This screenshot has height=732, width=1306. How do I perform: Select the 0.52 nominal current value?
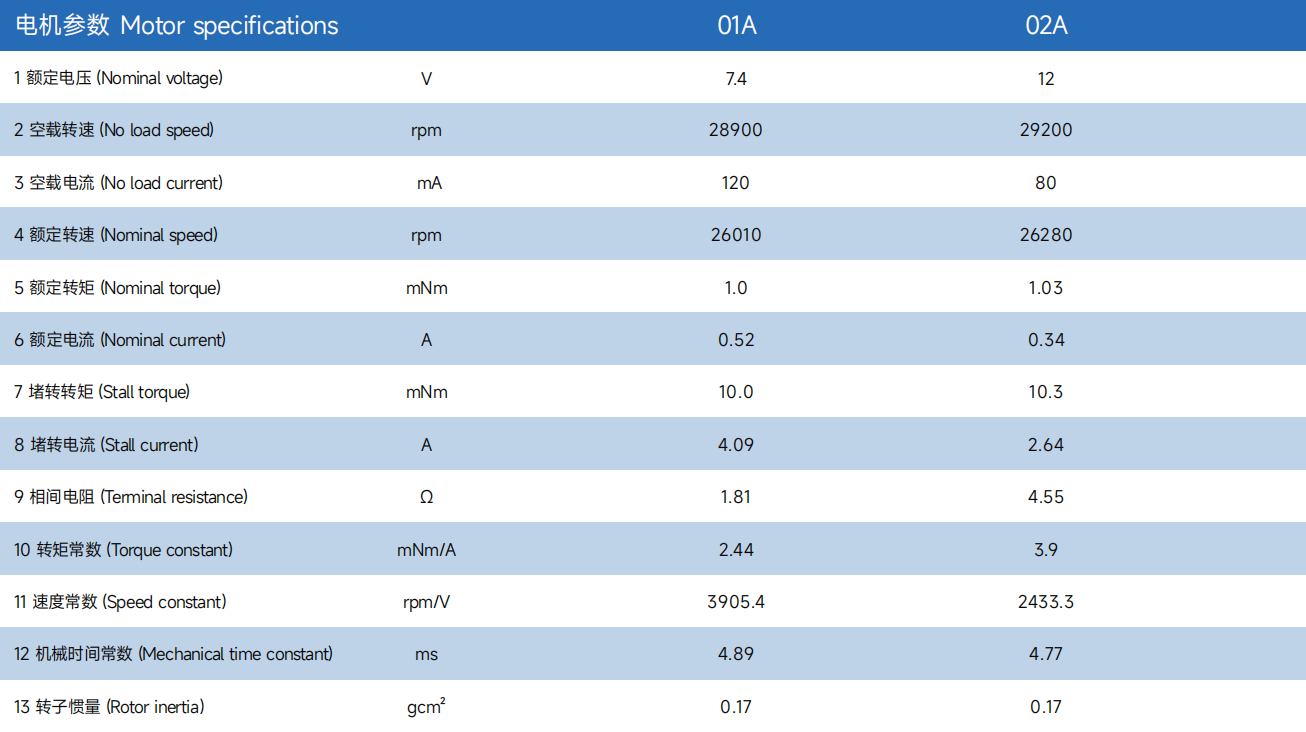pos(736,340)
